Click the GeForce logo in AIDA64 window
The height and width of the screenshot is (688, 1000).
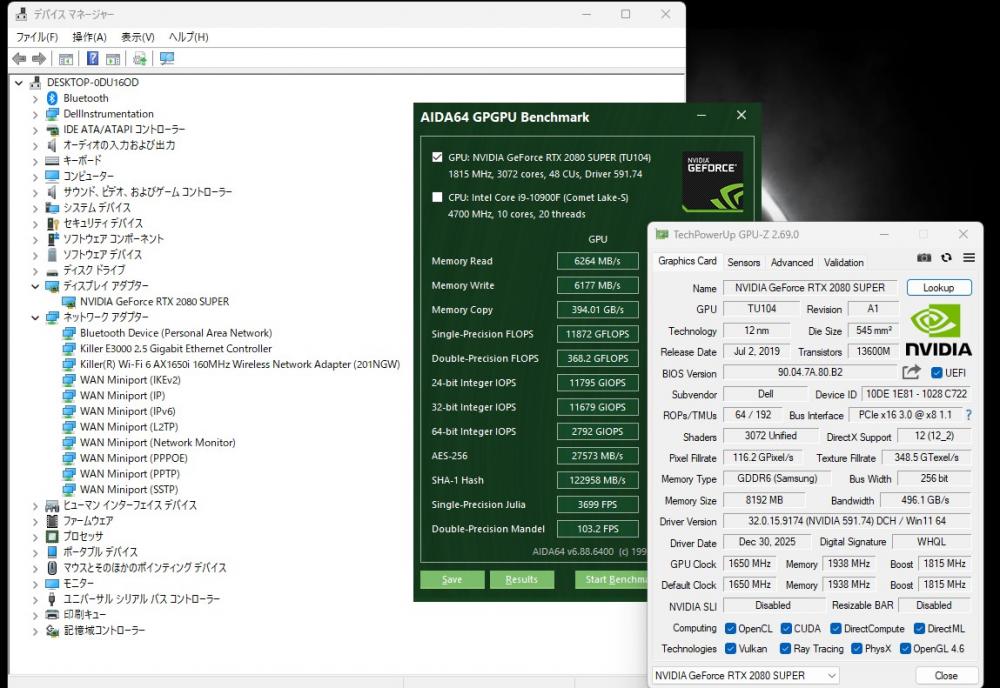click(x=712, y=182)
